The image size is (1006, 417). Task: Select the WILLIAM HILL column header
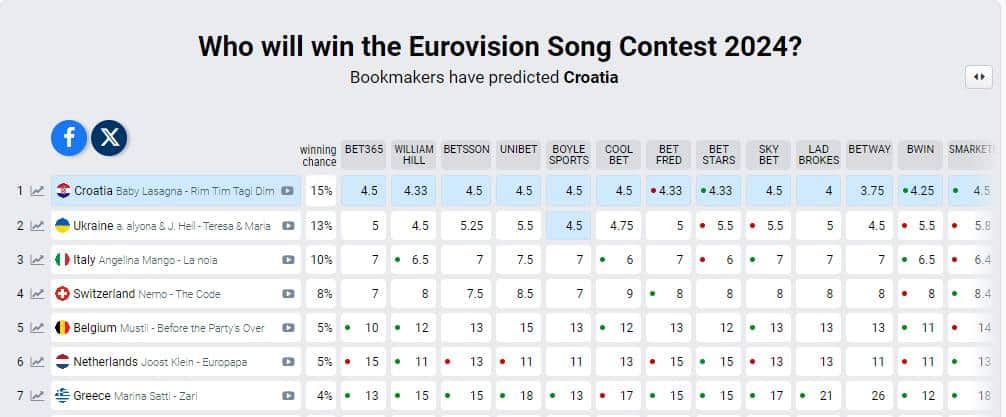click(414, 155)
